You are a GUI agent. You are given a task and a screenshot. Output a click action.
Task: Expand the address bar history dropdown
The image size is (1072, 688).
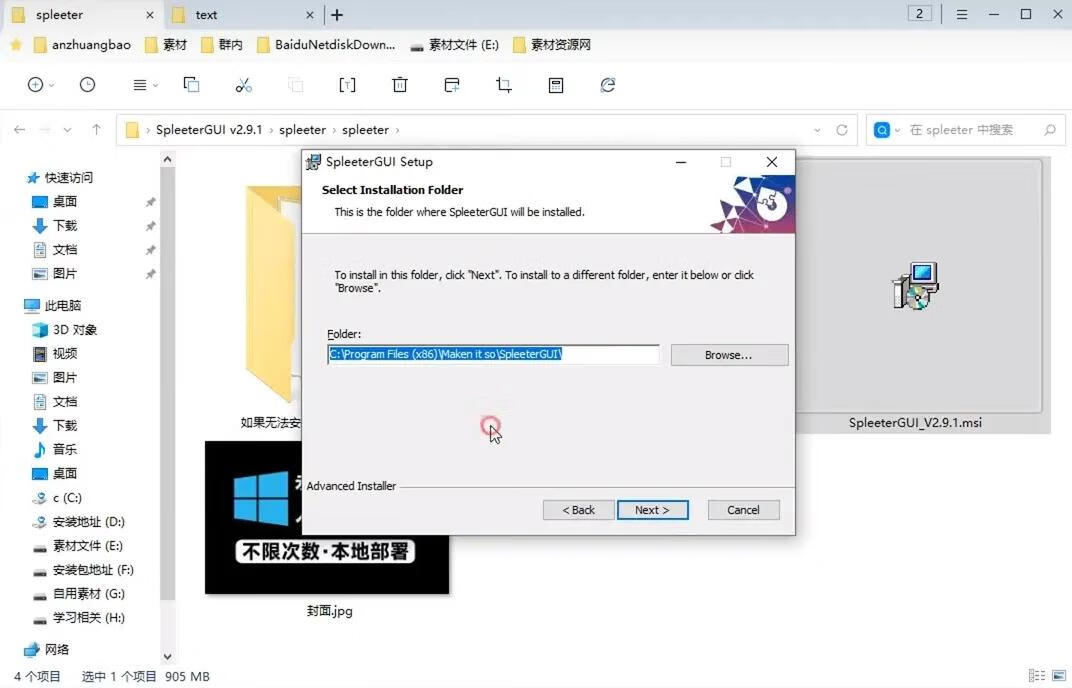[x=817, y=130]
